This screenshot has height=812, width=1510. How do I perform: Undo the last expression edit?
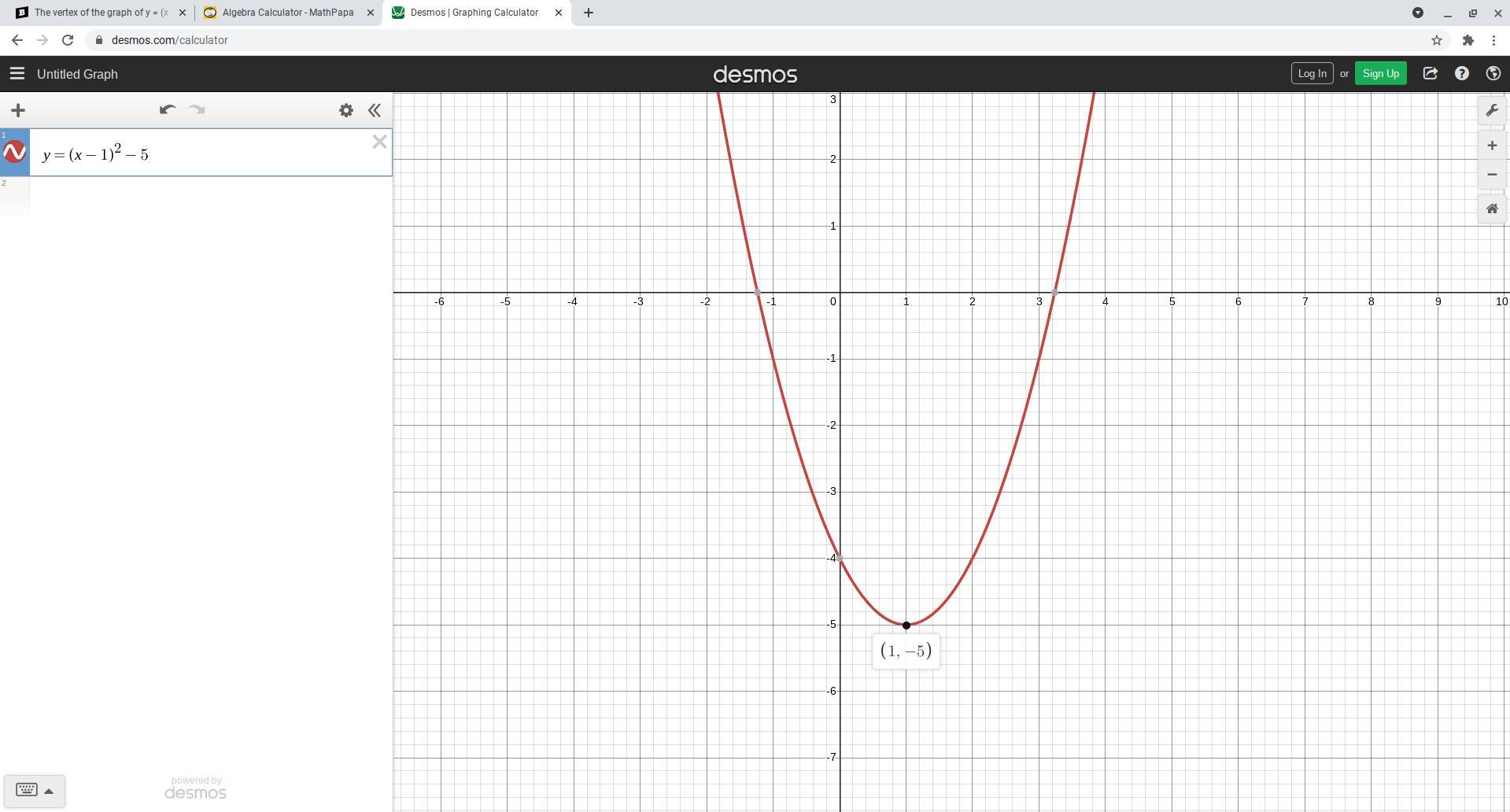click(167, 110)
